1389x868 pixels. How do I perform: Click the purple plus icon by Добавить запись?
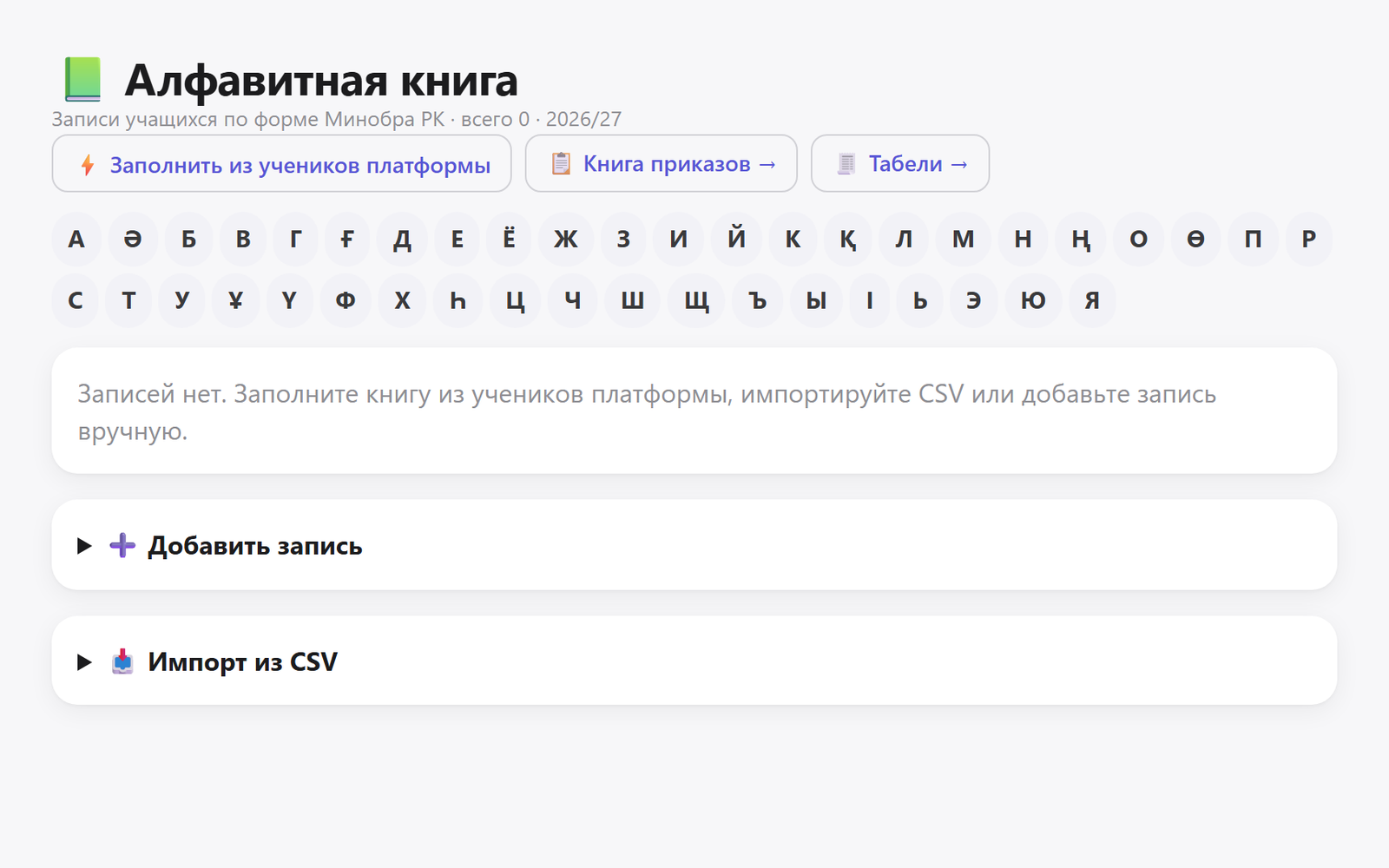[x=122, y=545]
